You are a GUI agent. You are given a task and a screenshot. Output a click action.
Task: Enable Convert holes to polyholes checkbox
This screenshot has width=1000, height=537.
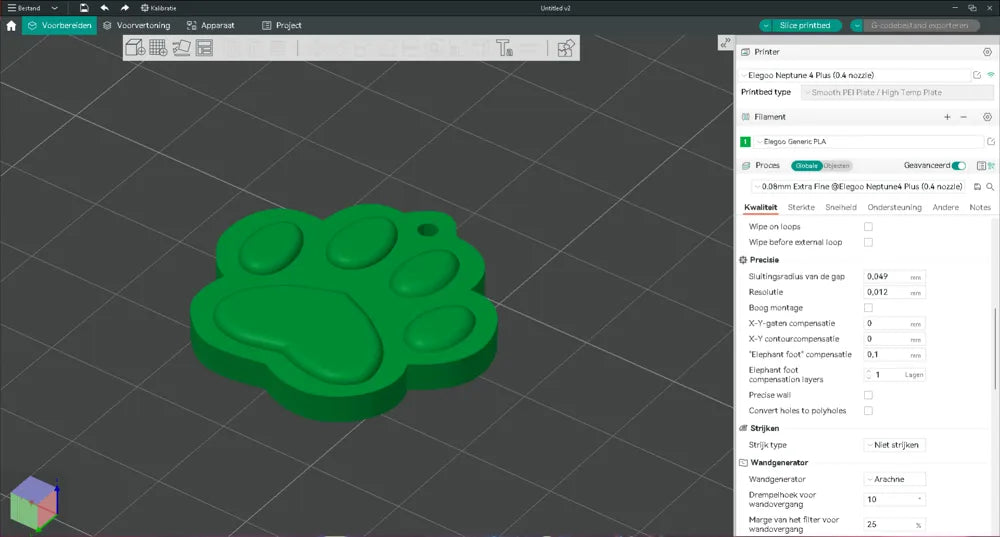click(868, 411)
